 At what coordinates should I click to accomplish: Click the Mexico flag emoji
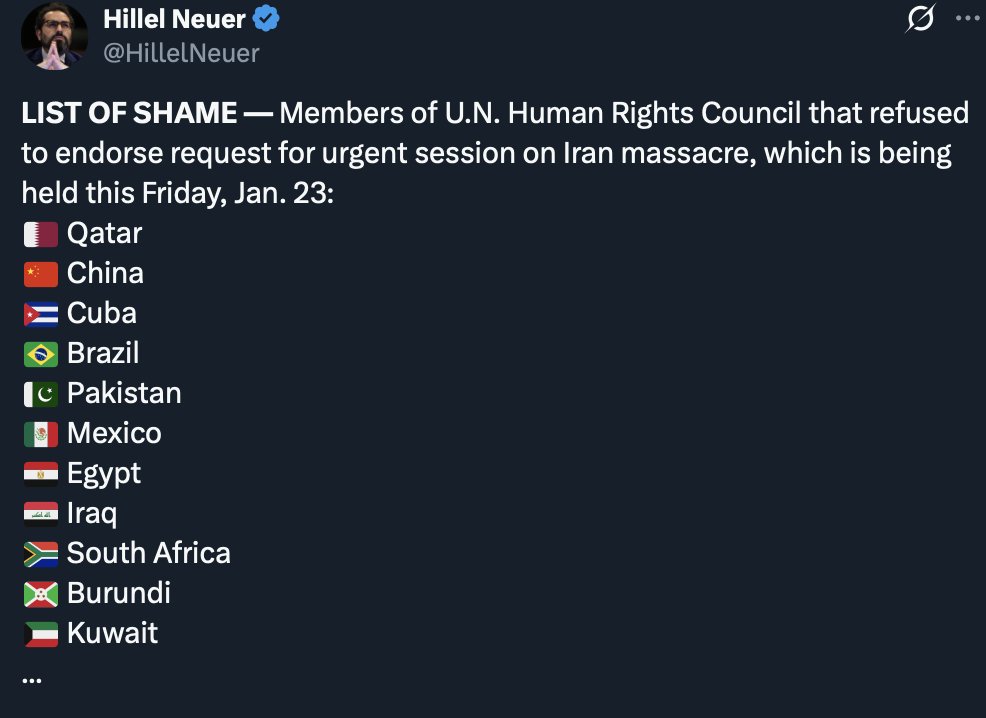[x=40, y=434]
